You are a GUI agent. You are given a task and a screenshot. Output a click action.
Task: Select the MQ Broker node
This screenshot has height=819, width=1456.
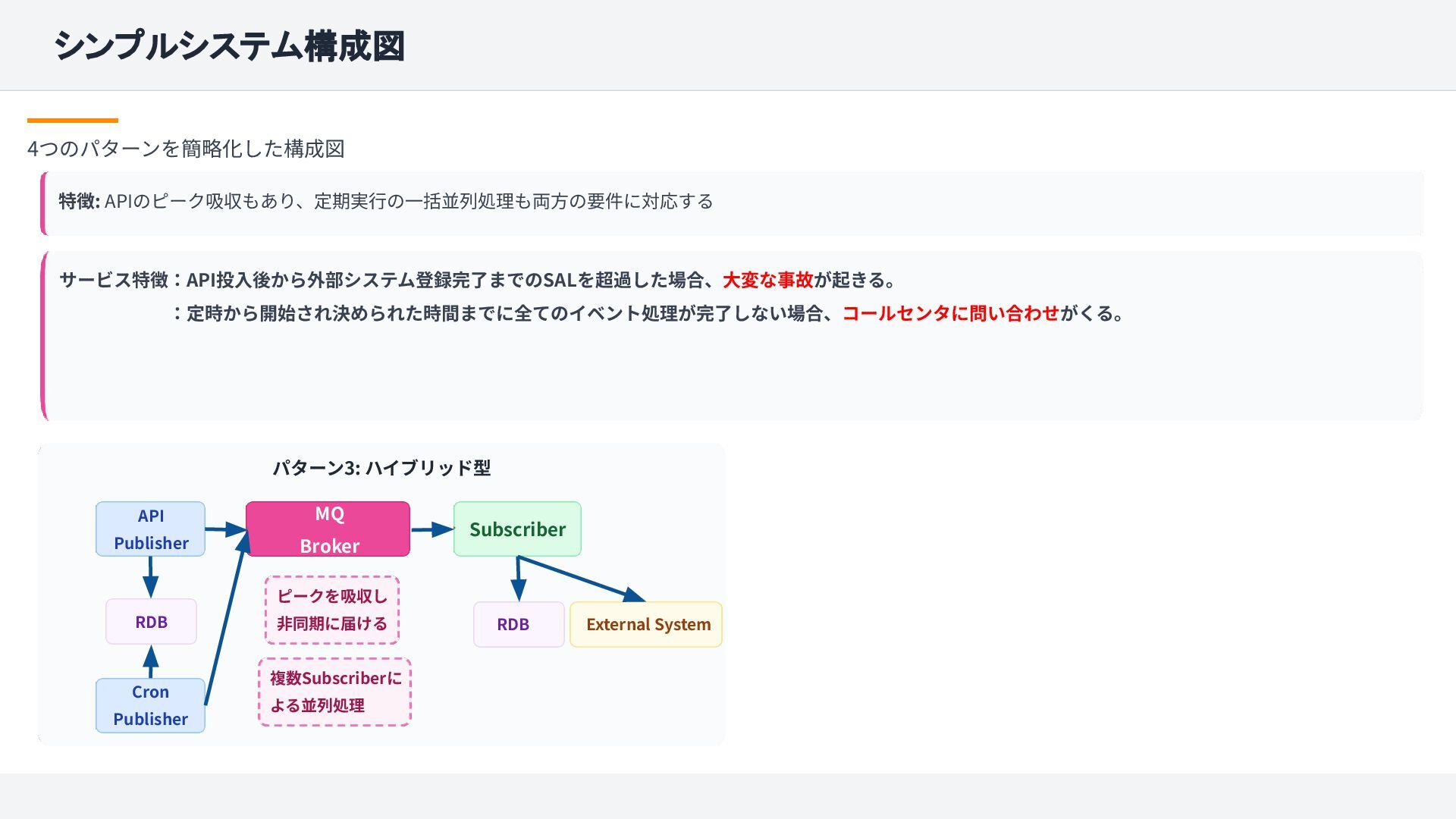328,529
